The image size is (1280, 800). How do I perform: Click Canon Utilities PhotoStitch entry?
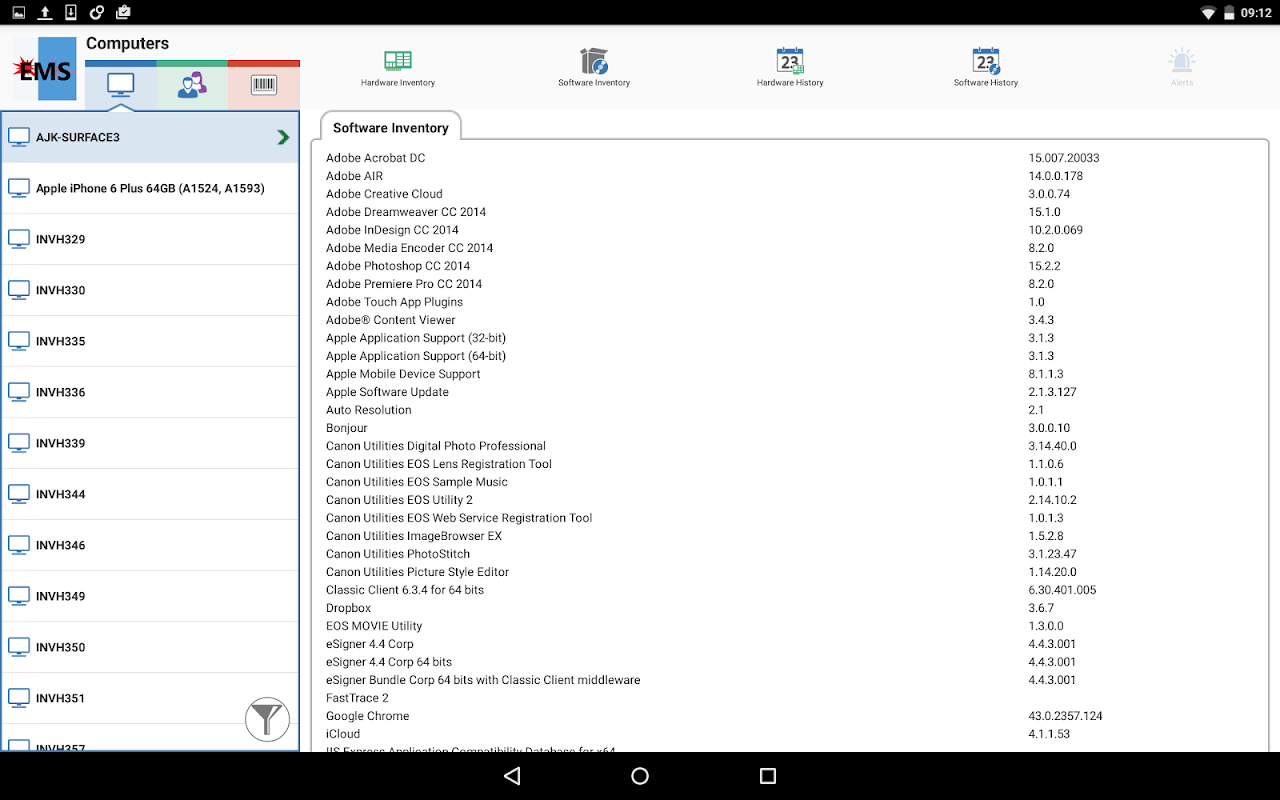tap(398, 554)
